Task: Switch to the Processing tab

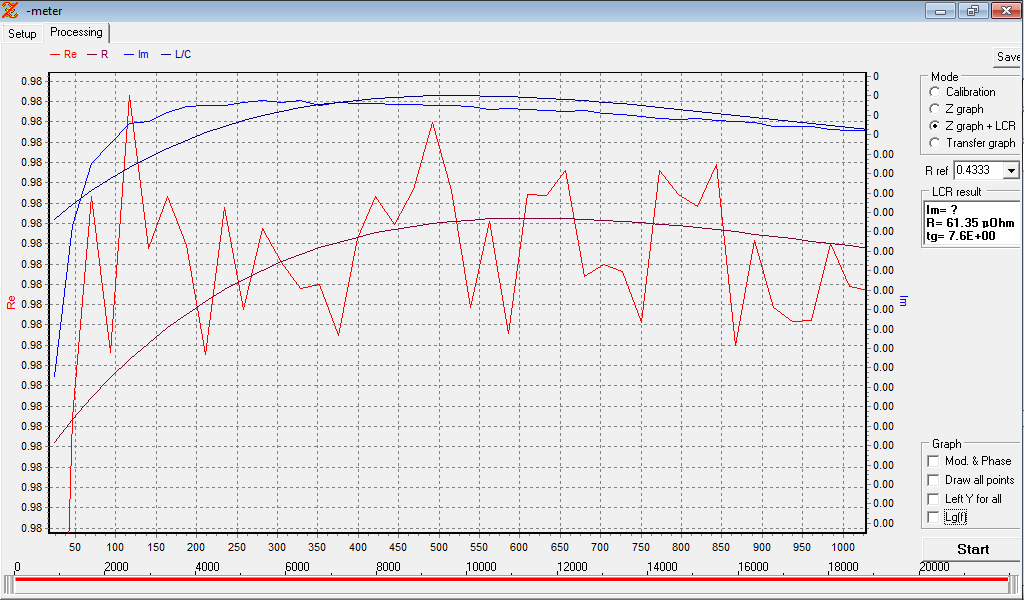Action: tap(76, 32)
